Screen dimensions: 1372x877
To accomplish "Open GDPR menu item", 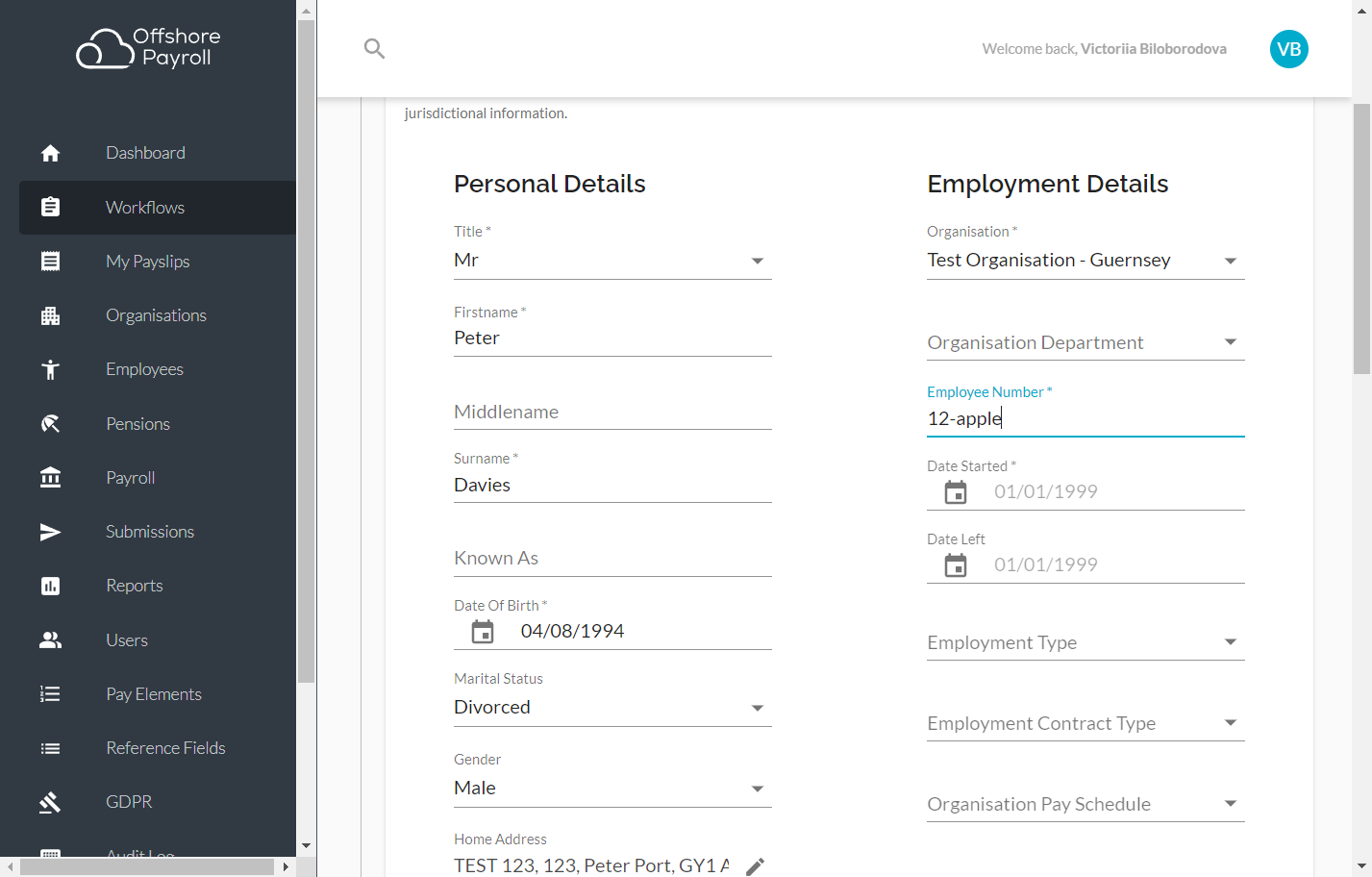I will [x=158, y=802].
